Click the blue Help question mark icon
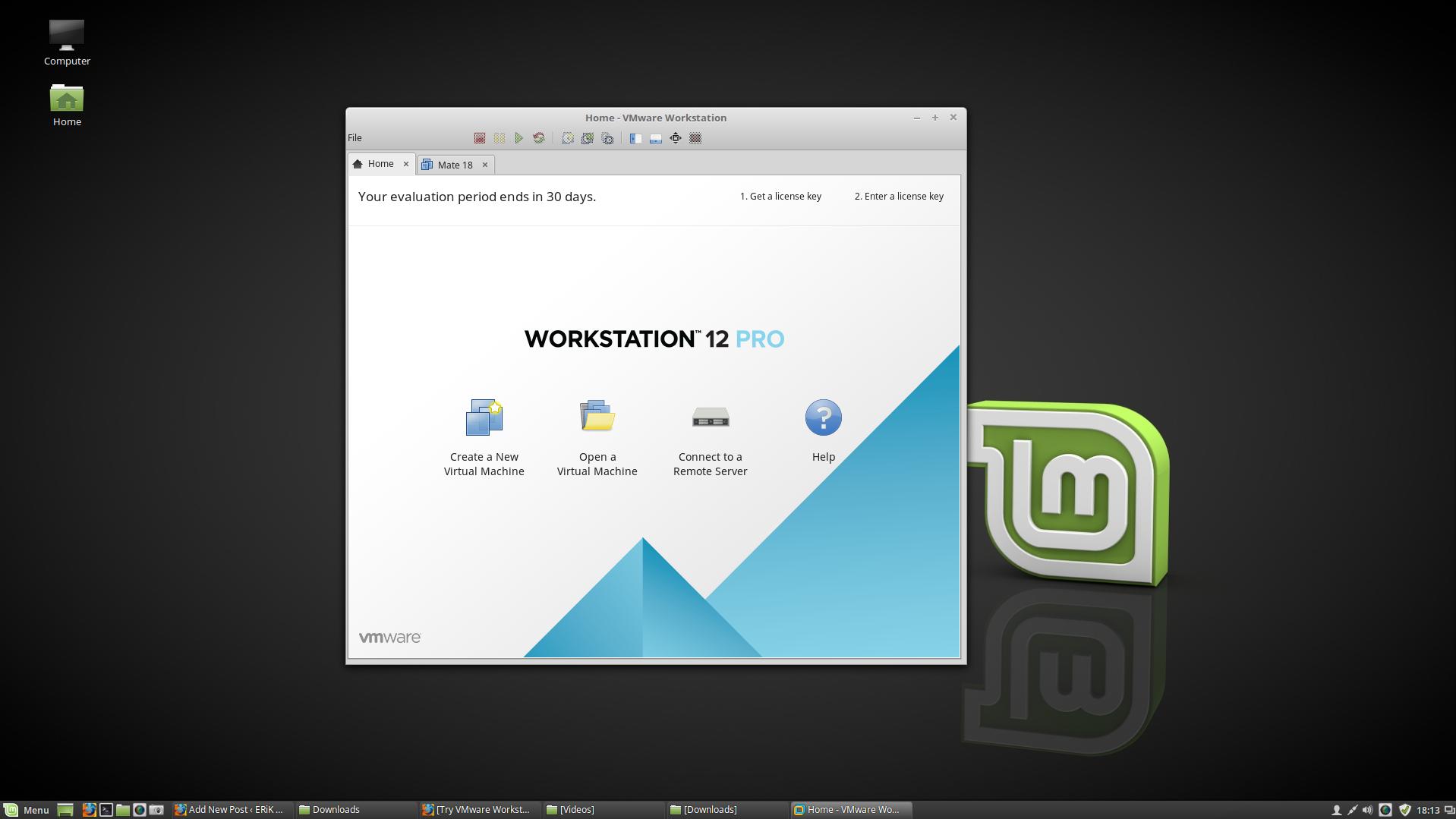 click(x=824, y=417)
